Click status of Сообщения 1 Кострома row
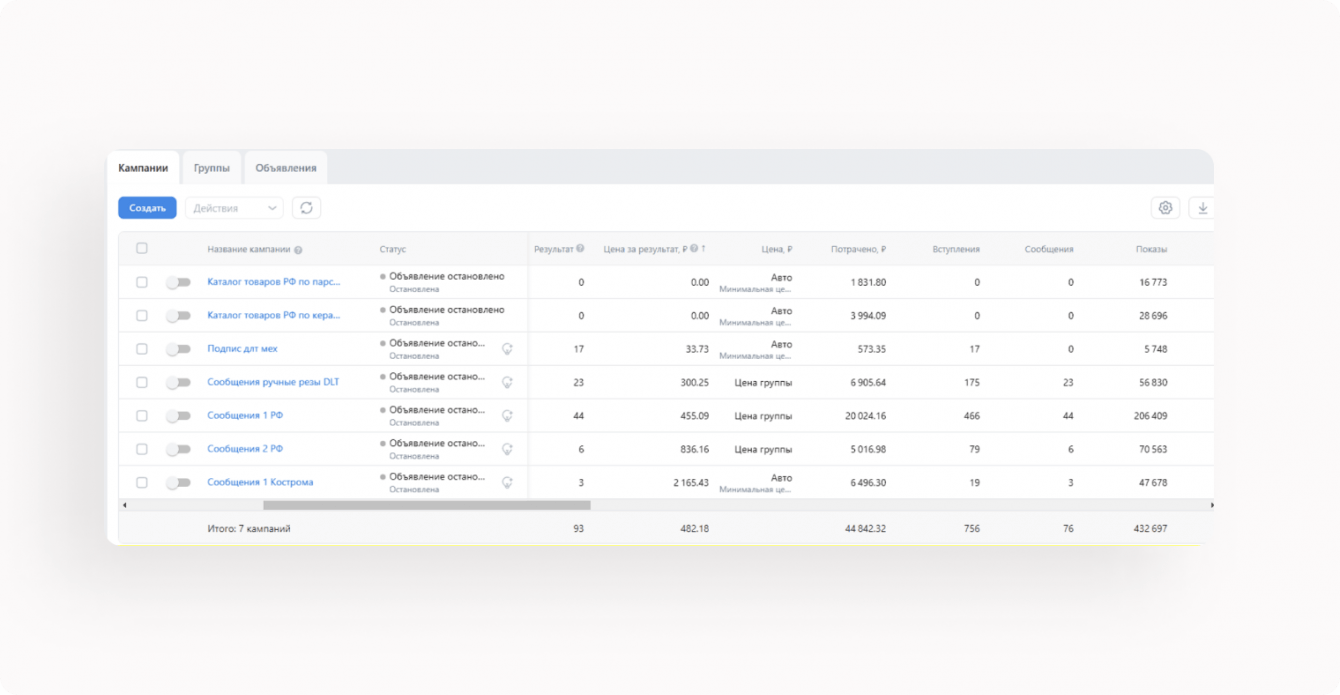 coord(433,482)
